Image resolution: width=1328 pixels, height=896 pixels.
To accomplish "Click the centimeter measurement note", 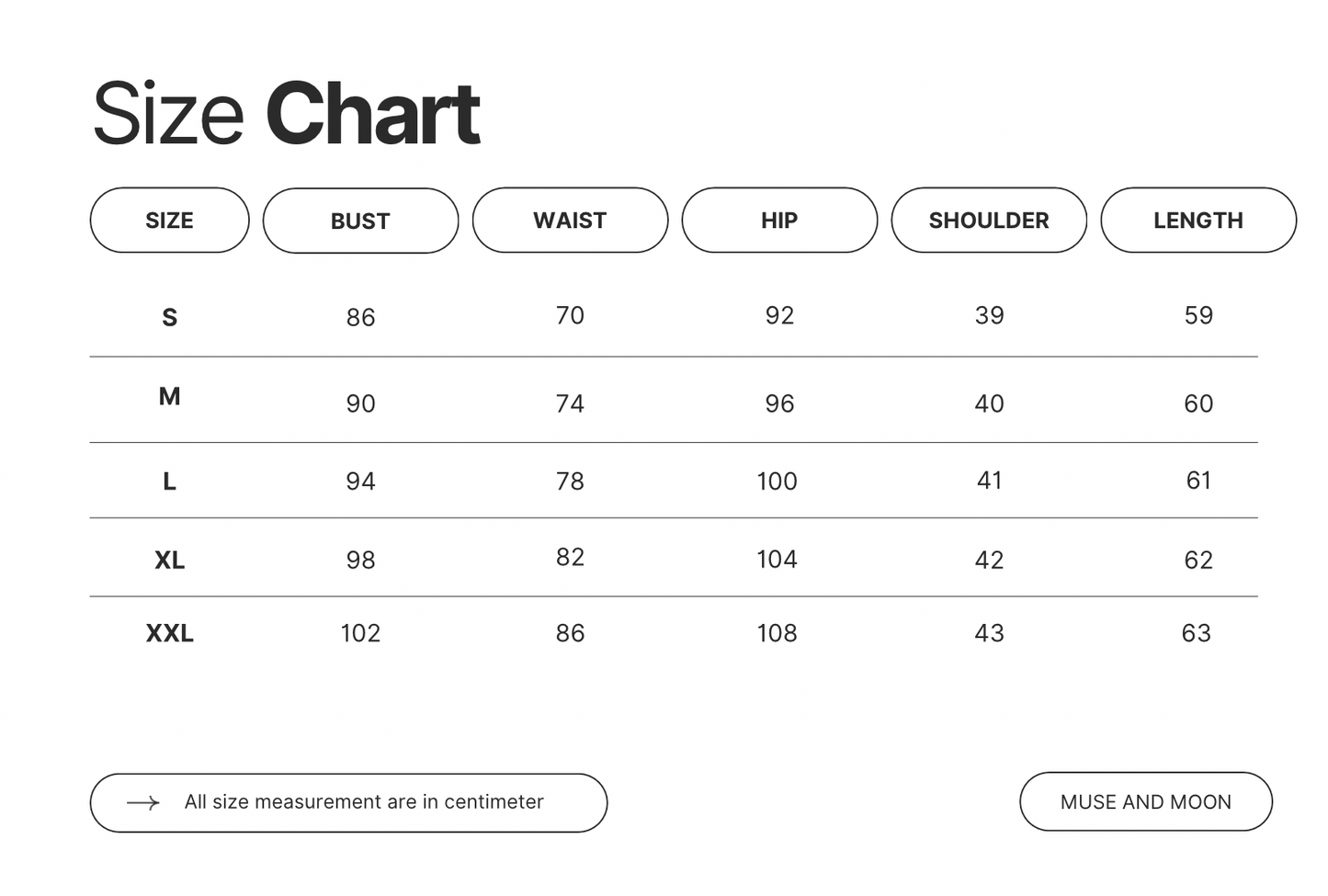I will pyautogui.click(x=364, y=802).
